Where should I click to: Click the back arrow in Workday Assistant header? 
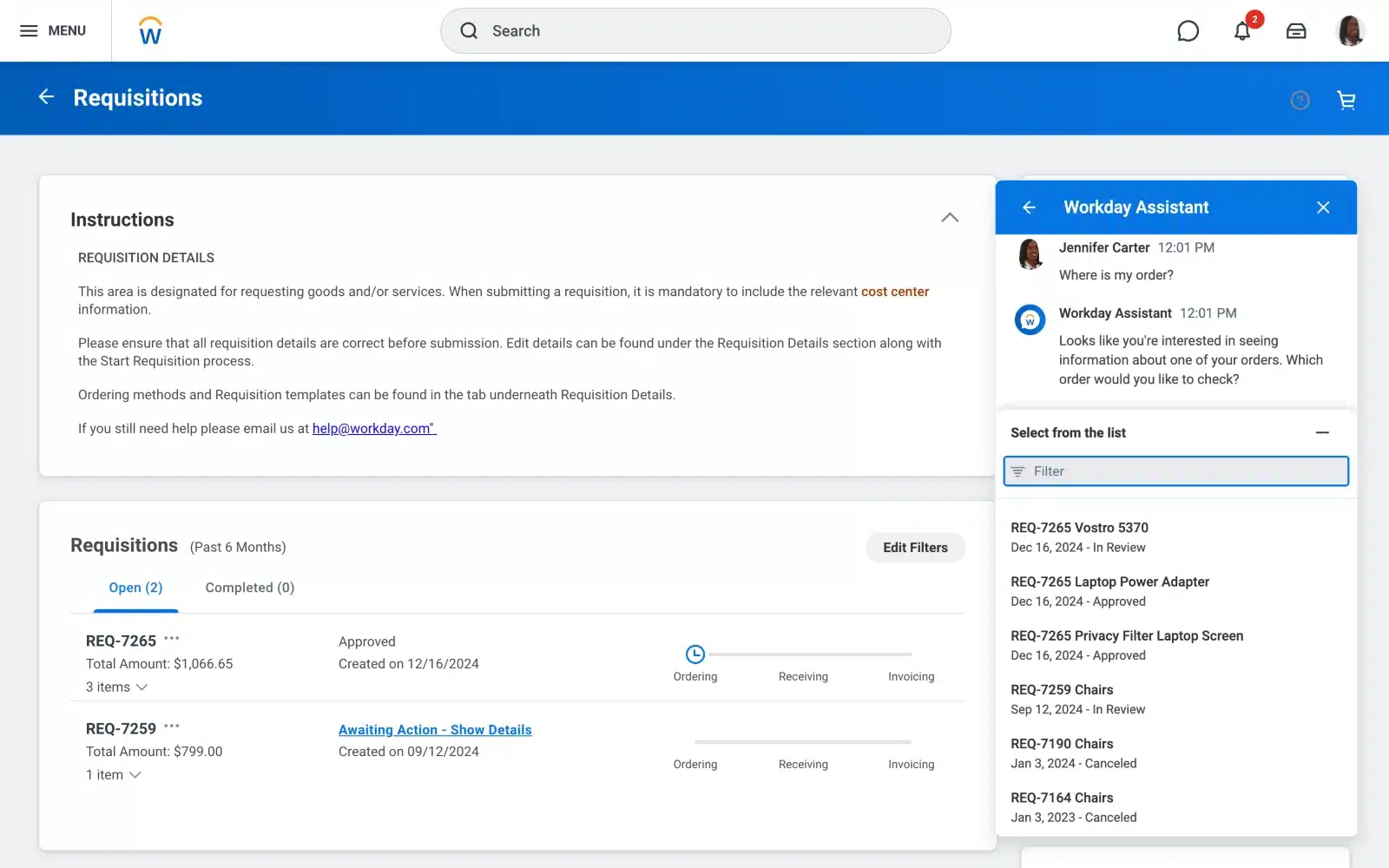1029,207
